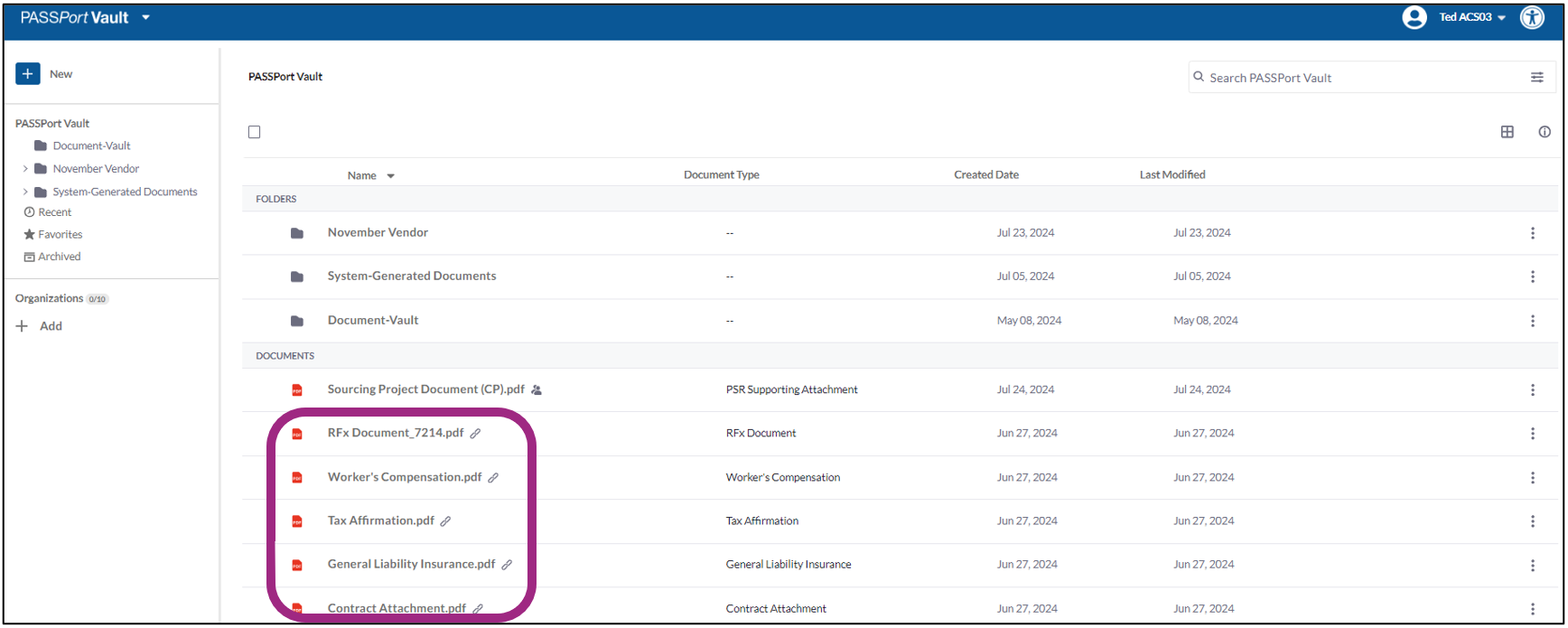Open the accessibility icon in header
Viewport: 1568px width, 628px height.
[1533, 17]
